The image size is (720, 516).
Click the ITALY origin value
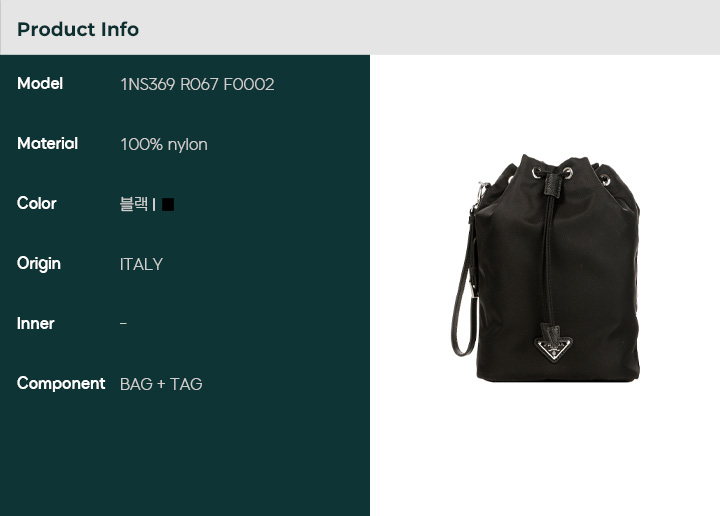[141, 264]
